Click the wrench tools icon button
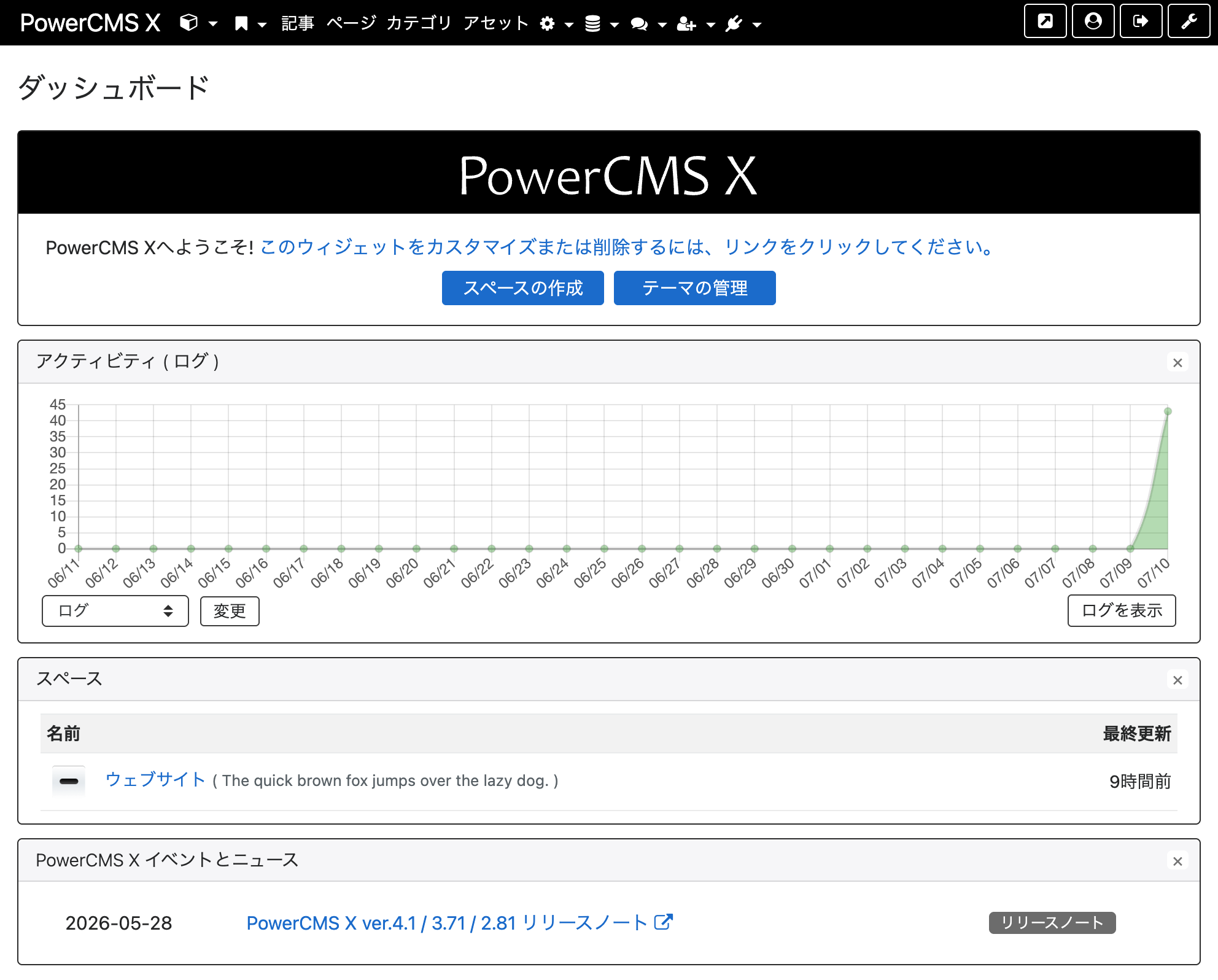 tap(1189, 21)
